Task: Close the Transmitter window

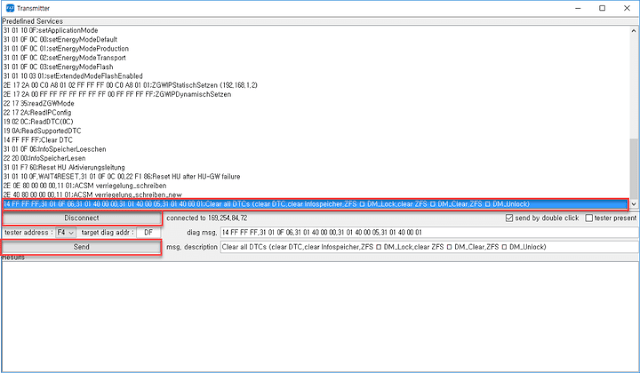Action: [x=627, y=8]
